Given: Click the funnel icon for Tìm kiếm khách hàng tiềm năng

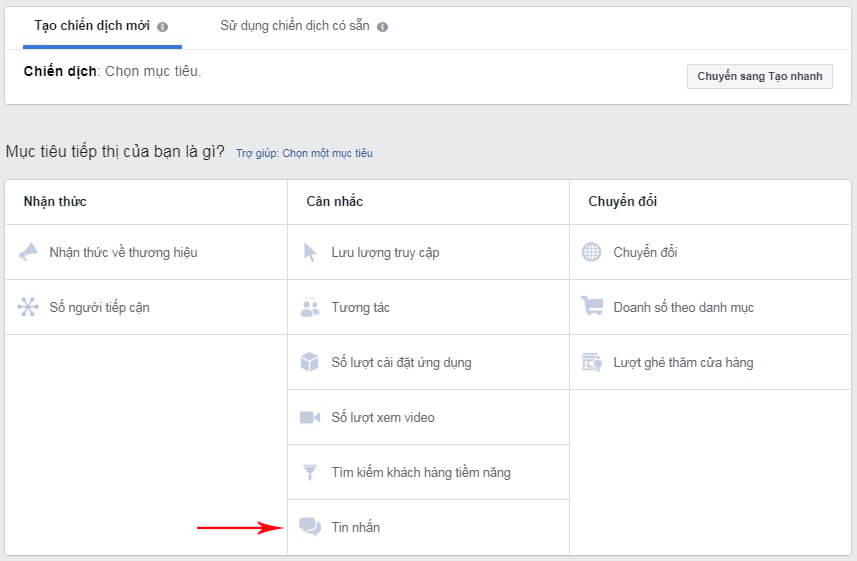Looking at the screenshot, I should point(309,472).
